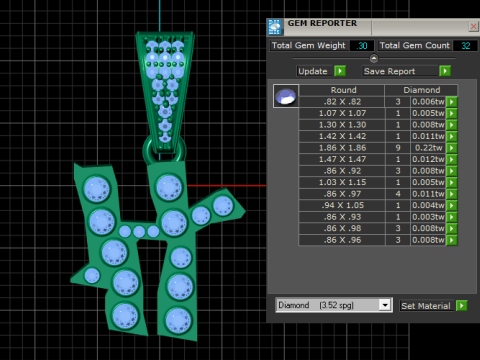Click the quantity 4 cell in .86 X .97 row
This screenshot has width=480, height=360.
pos(398,194)
